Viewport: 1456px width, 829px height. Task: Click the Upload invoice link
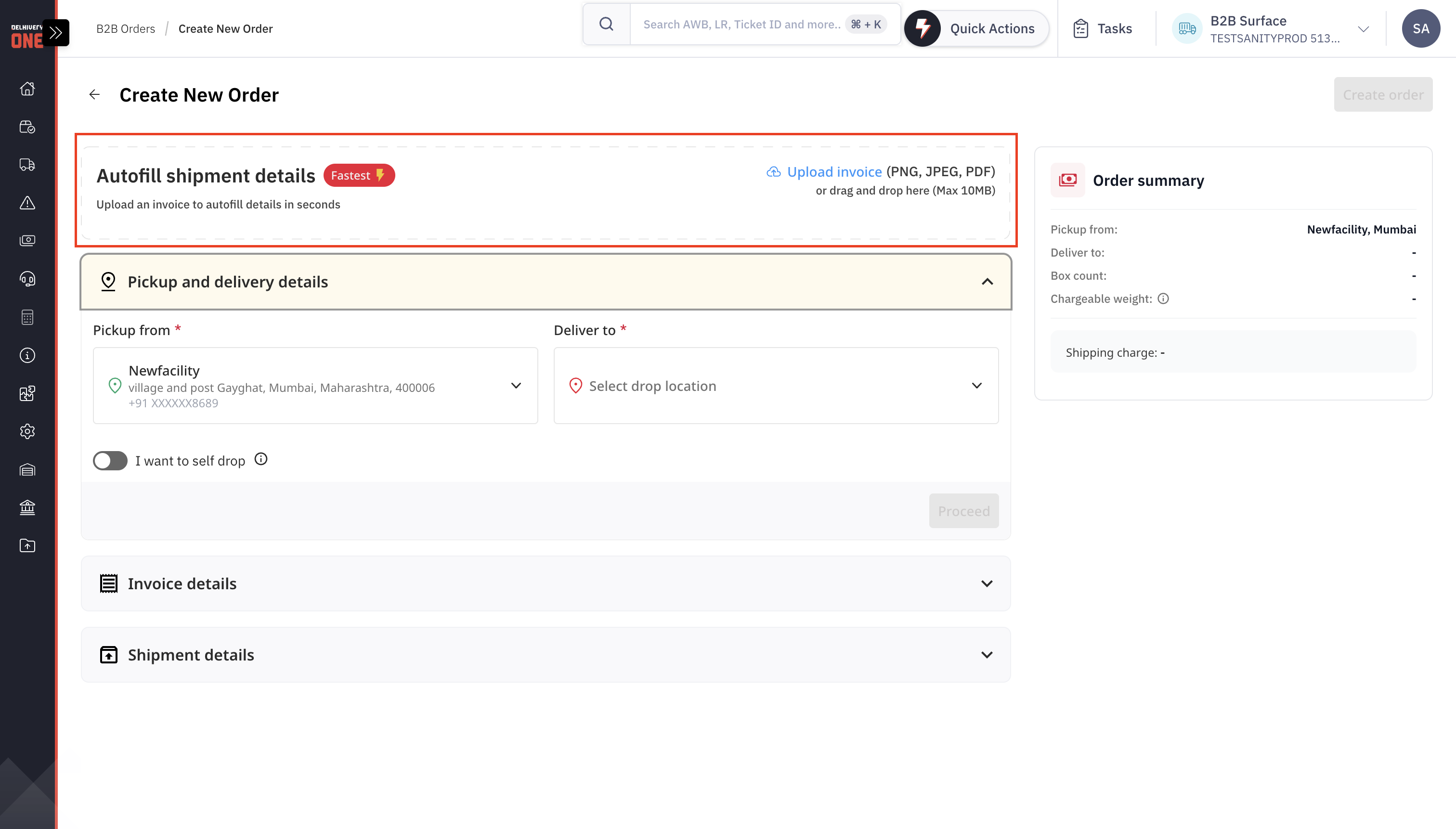[834, 171]
